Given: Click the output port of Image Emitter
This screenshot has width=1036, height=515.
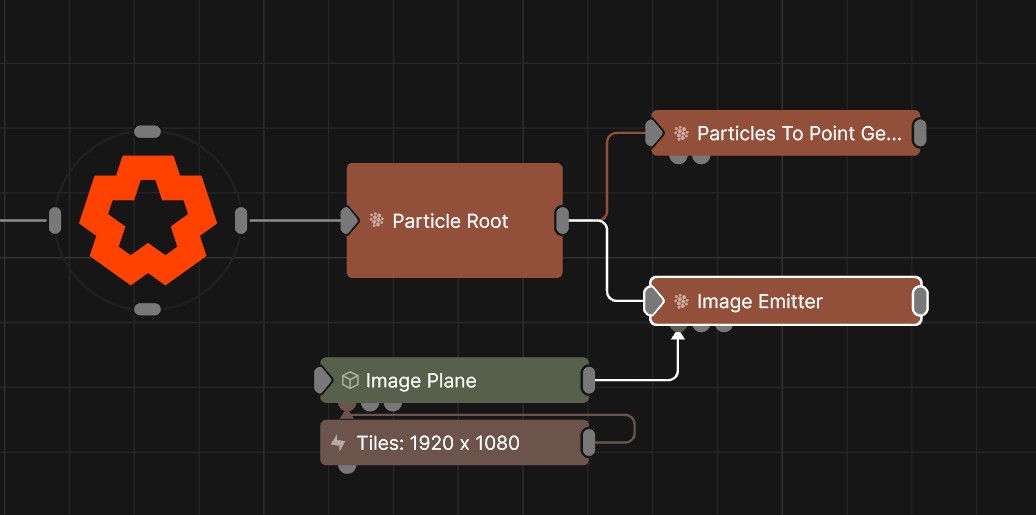Looking at the screenshot, I should point(920,301).
